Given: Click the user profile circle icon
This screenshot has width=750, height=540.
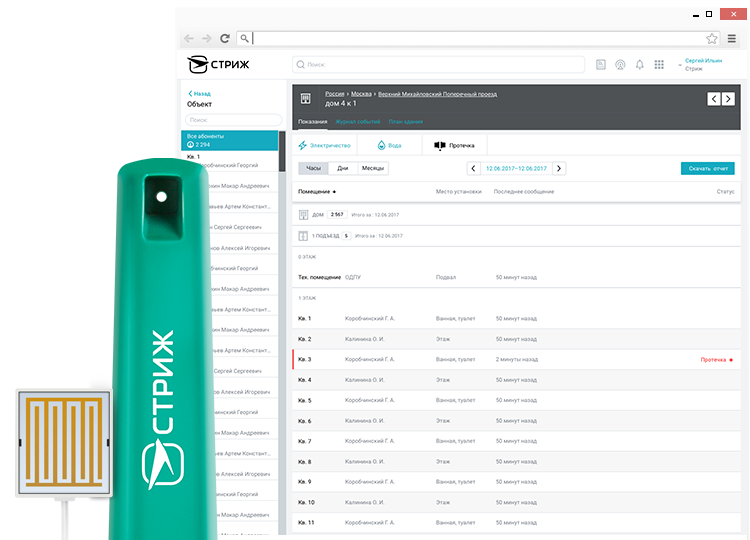Looking at the screenshot, I should click(x=620, y=65).
